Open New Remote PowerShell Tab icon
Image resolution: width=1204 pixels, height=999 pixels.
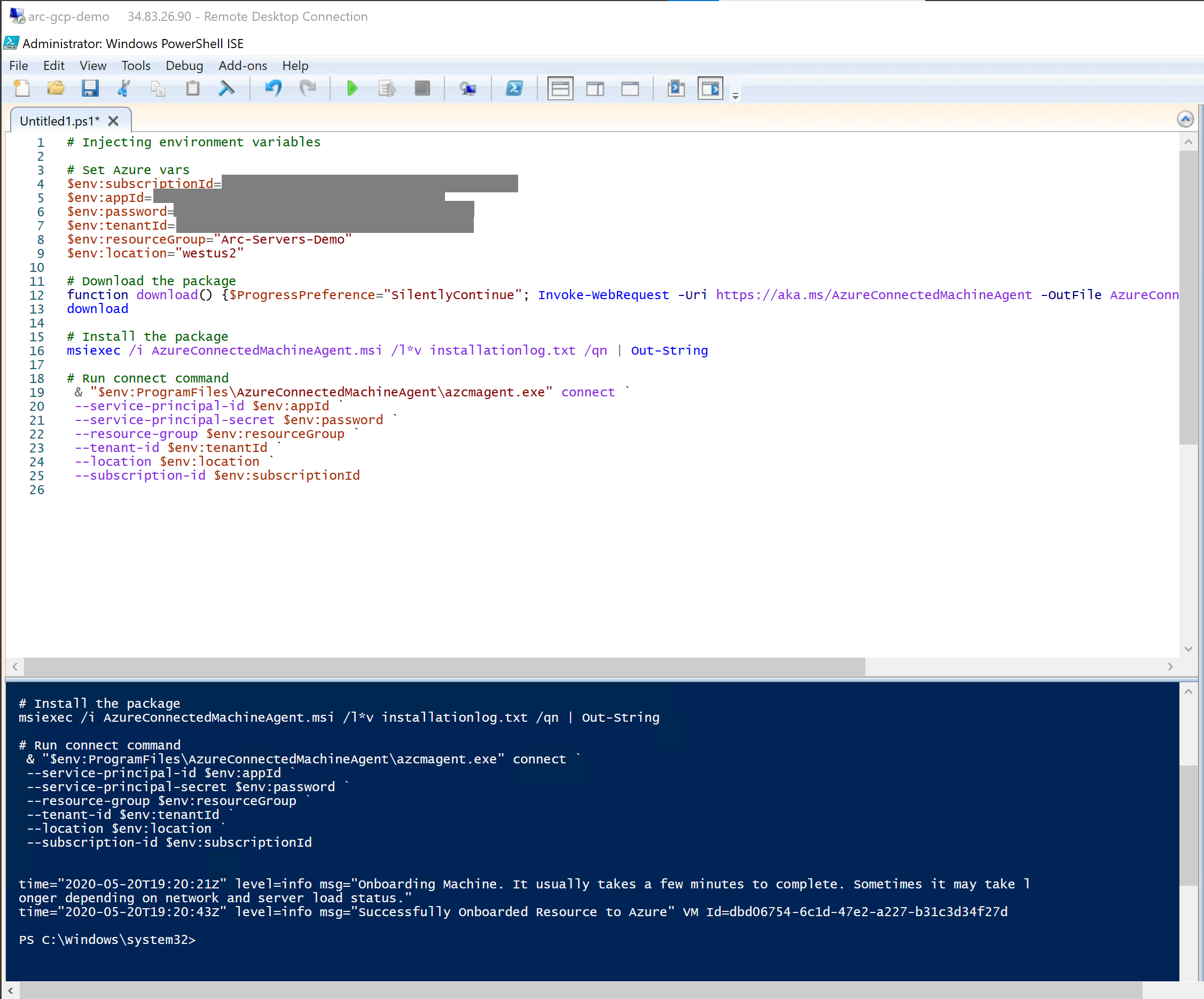coord(468,88)
